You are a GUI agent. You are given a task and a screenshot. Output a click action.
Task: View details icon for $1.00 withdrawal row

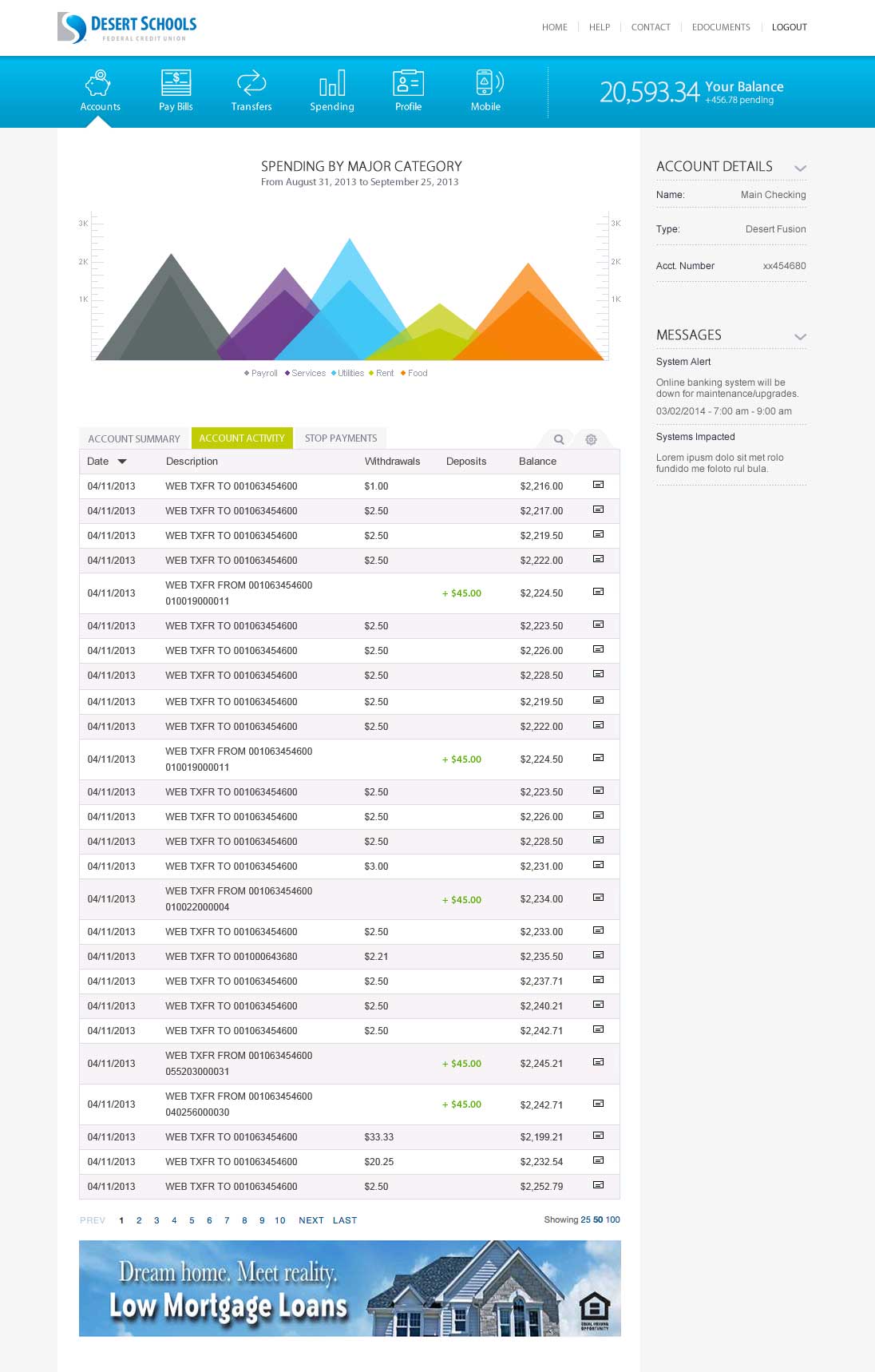coord(598,485)
